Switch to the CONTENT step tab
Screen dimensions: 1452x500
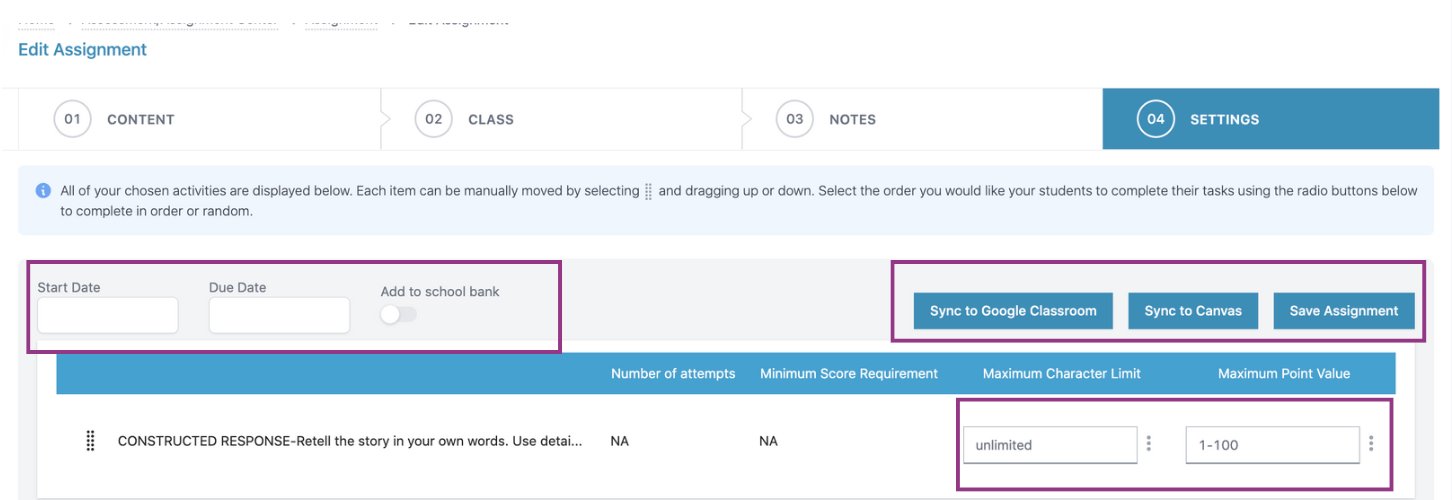pos(200,119)
